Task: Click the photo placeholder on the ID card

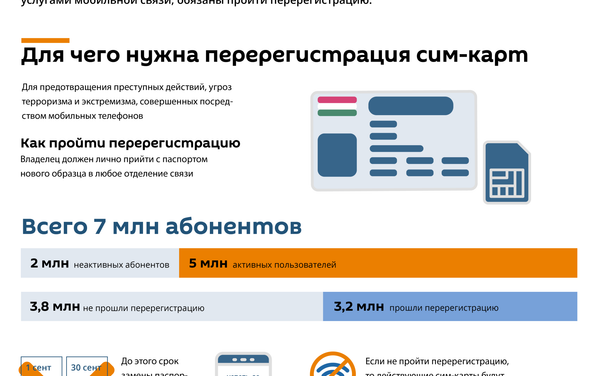Action: tap(337, 155)
